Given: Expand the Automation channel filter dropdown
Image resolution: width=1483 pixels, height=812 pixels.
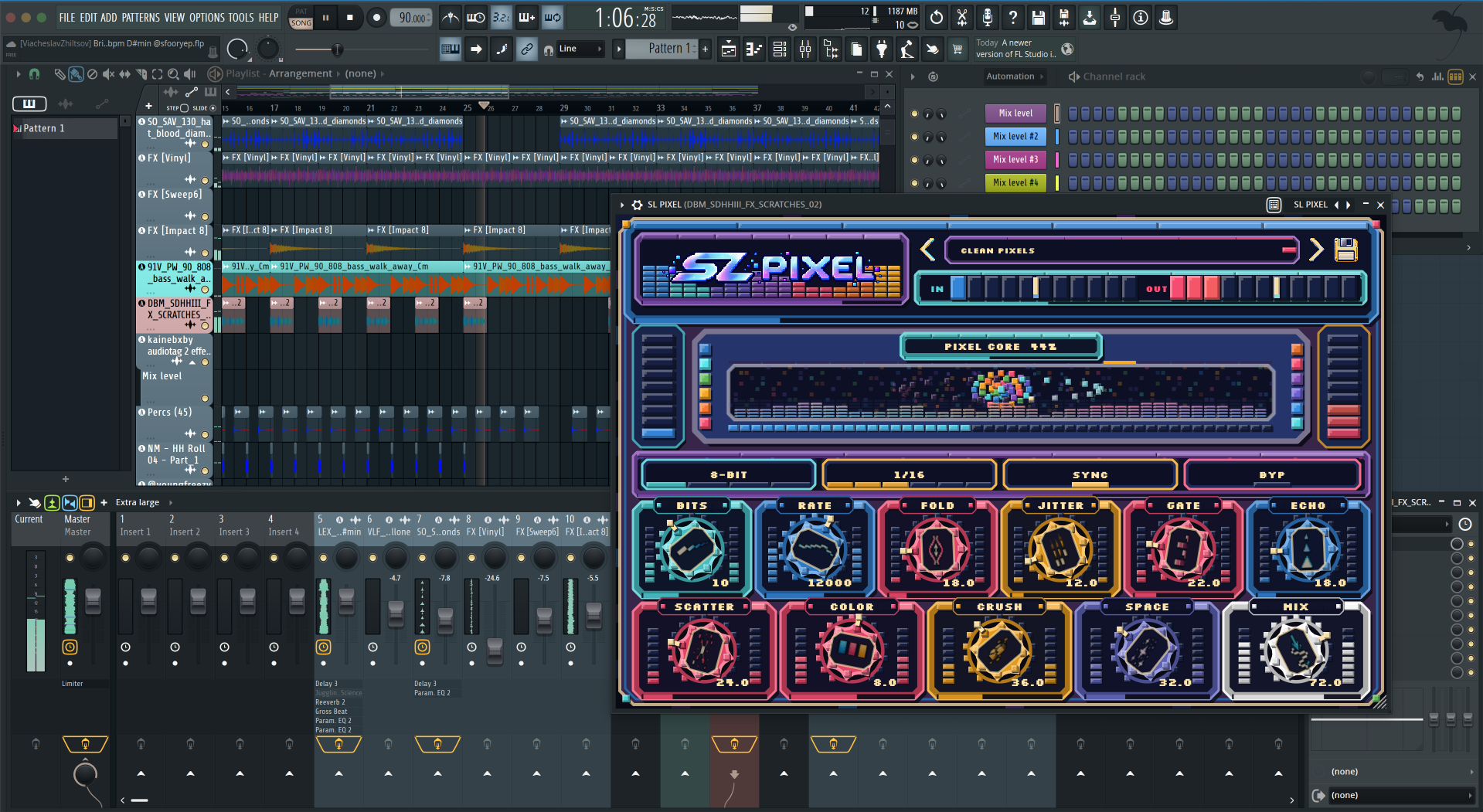Looking at the screenshot, I should coord(1015,76).
